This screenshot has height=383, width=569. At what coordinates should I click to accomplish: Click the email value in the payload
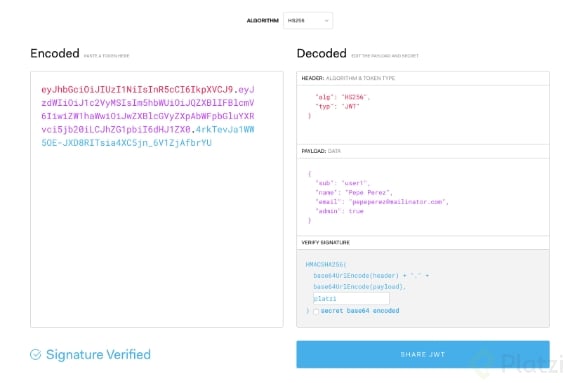pyautogui.click(x=398, y=202)
